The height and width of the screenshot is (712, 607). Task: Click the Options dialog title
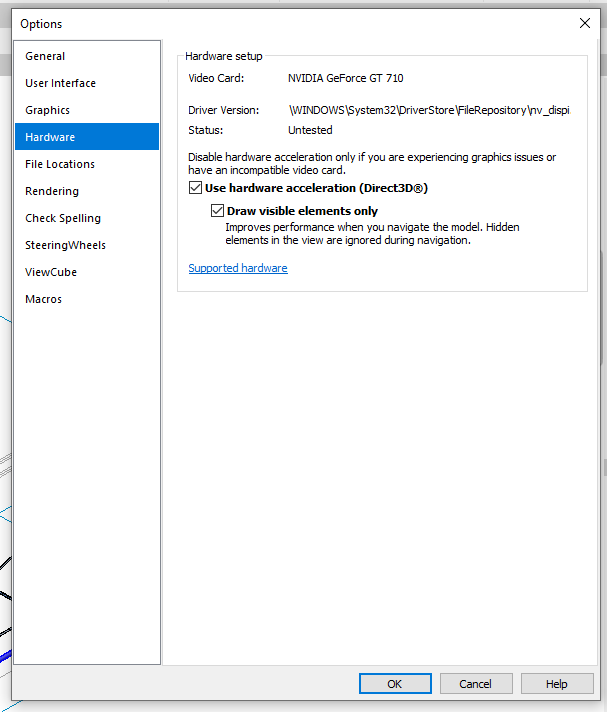point(41,24)
